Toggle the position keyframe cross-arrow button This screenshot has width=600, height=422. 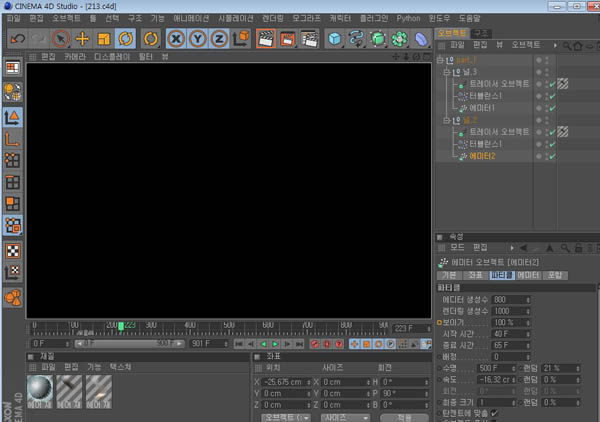coord(354,344)
